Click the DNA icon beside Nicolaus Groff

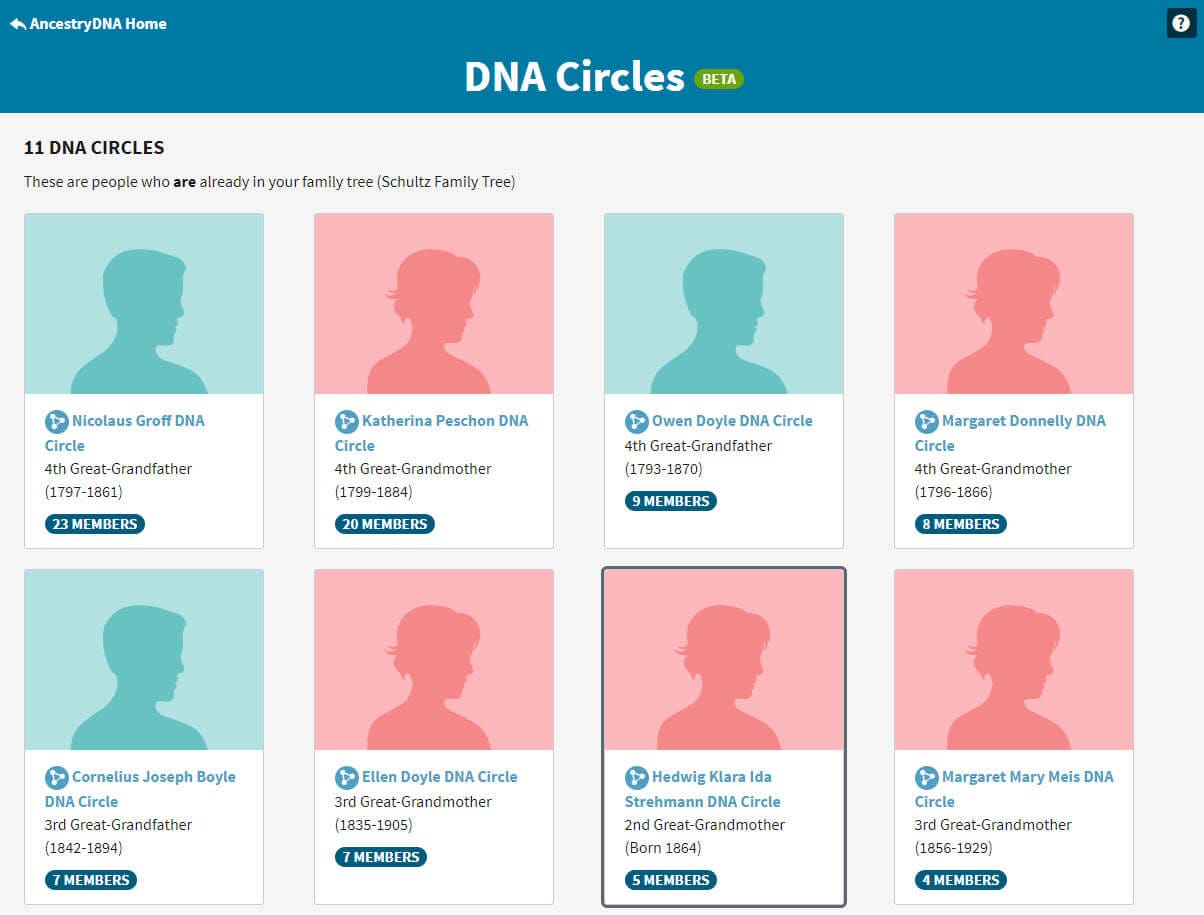point(55,421)
